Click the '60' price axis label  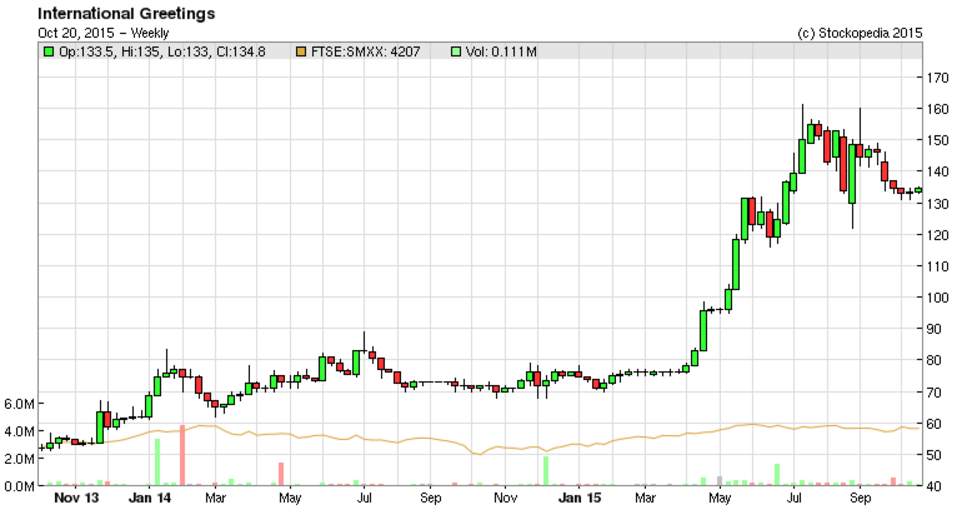pos(934,423)
